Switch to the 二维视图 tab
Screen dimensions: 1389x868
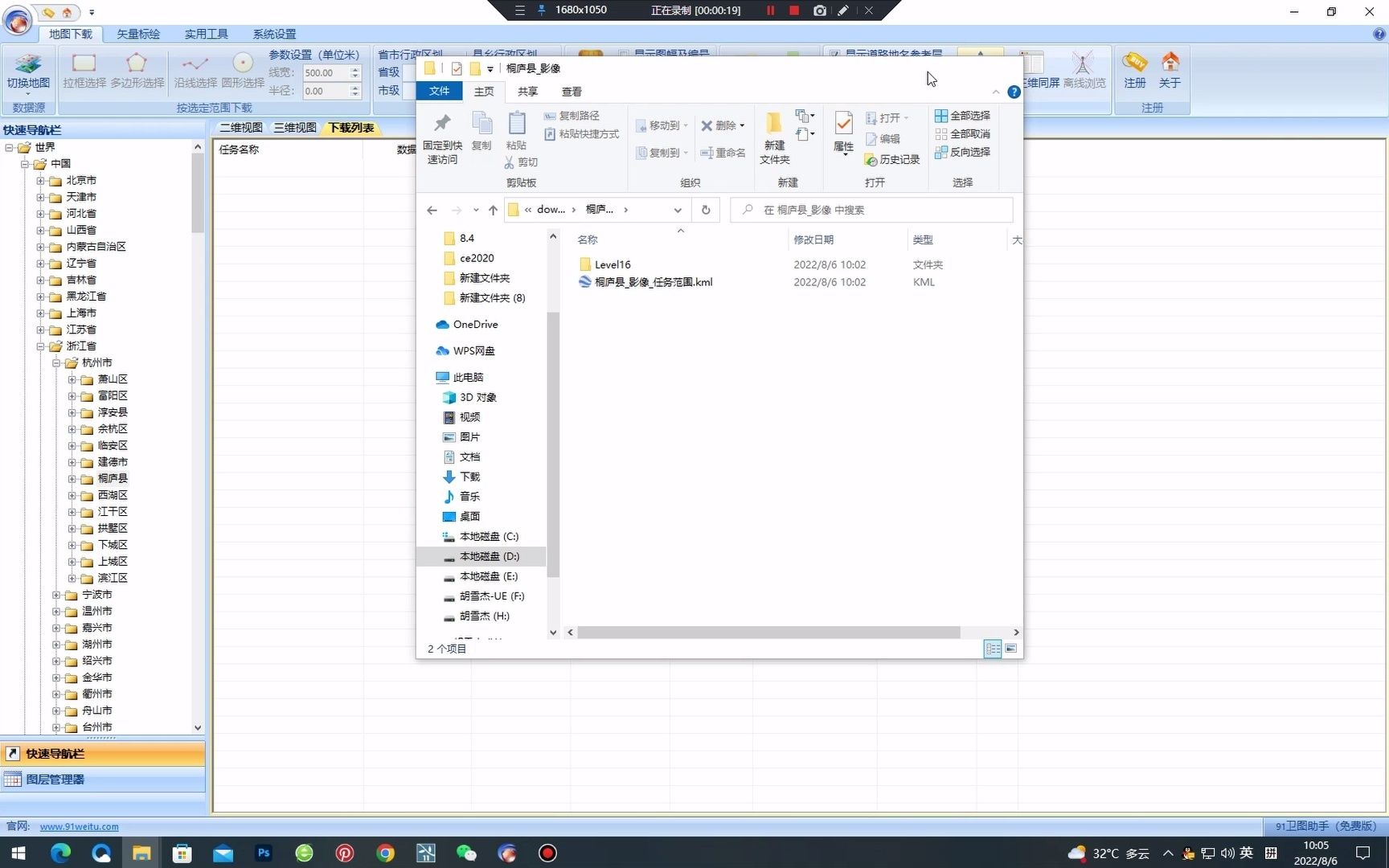[241, 128]
